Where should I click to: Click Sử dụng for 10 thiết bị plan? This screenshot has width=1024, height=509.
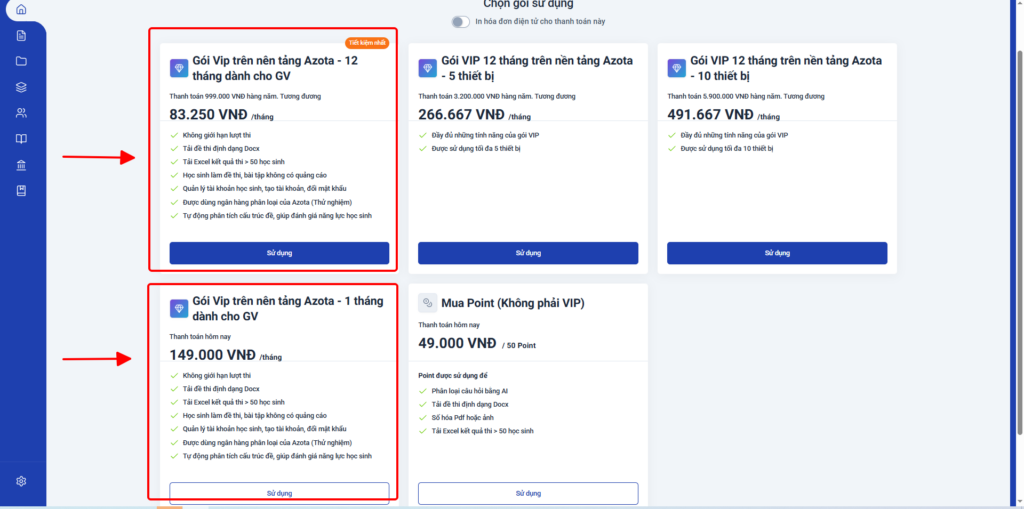coord(777,253)
